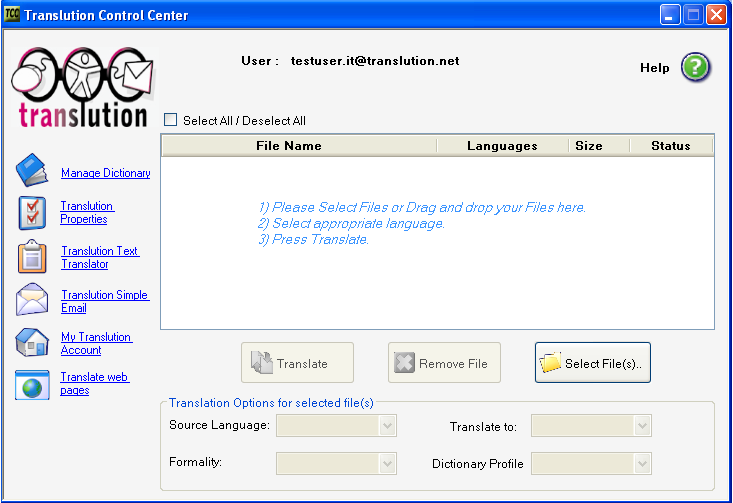
Task: Click the 'Please Select Files or Drag' instruction text
Action: coord(422,207)
